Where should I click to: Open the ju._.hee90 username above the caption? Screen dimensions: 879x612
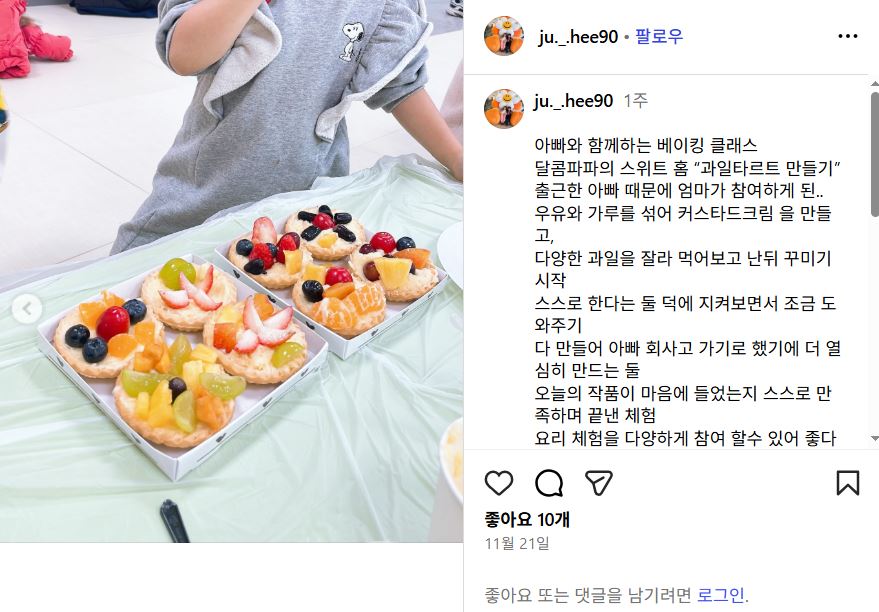pos(573,101)
